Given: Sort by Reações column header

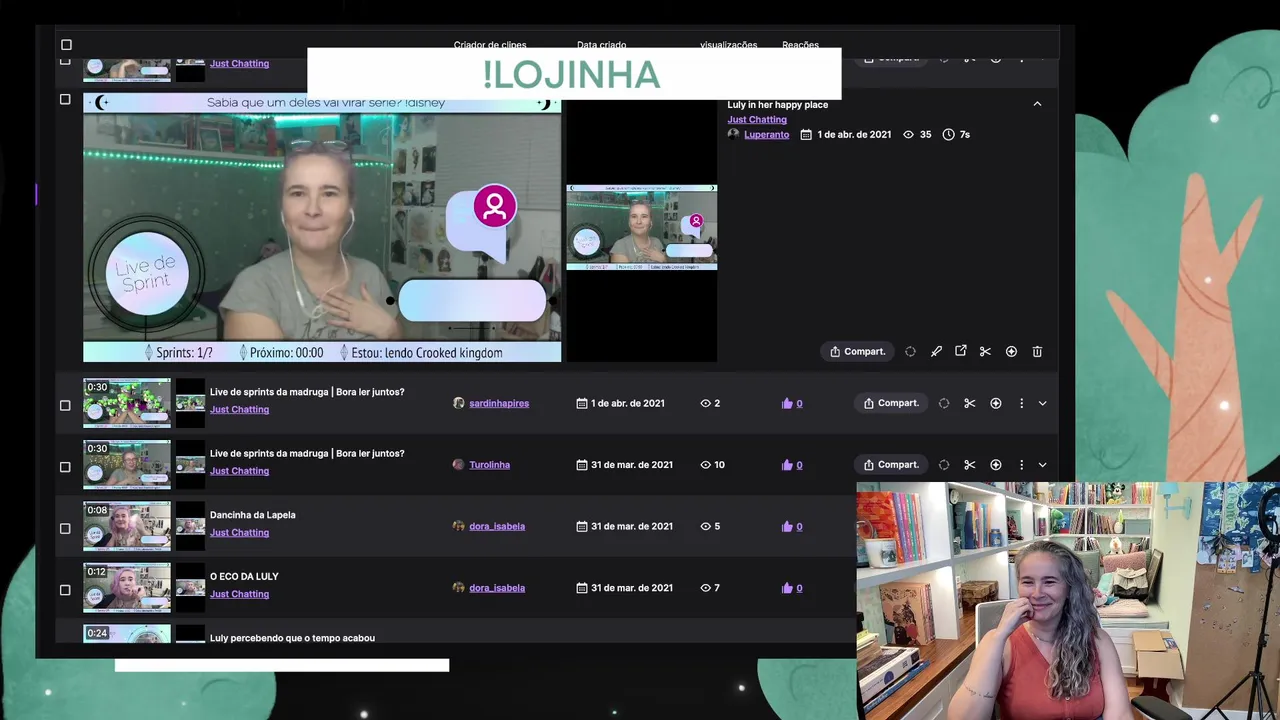Looking at the screenshot, I should (800, 45).
